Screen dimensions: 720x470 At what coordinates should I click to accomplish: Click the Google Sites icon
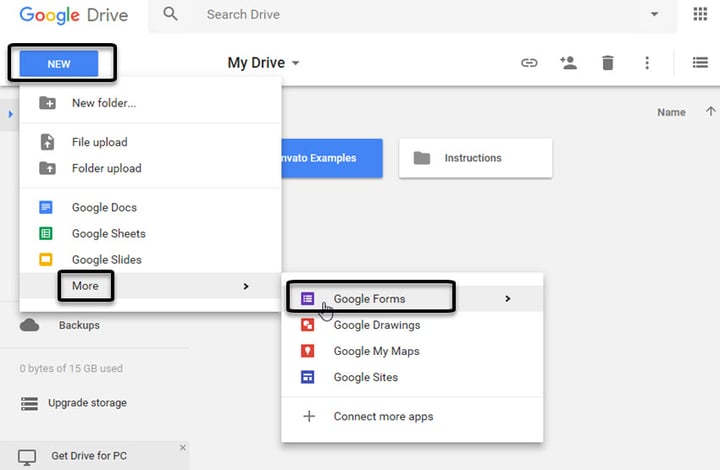click(x=308, y=377)
